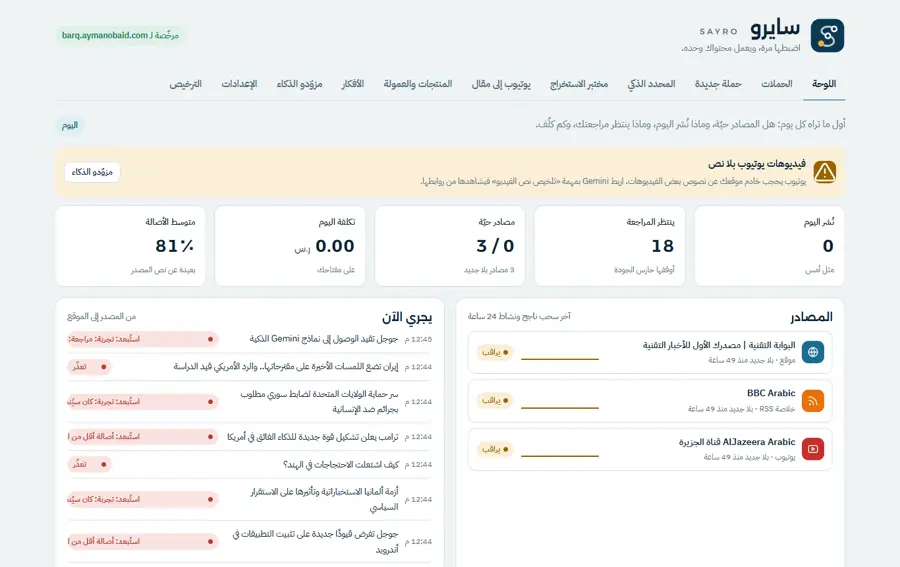Open item جوجل تفرض قيودًا جديدة على تثبيت
The width and height of the screenshot is (900, 567).
tap(315, 541)
